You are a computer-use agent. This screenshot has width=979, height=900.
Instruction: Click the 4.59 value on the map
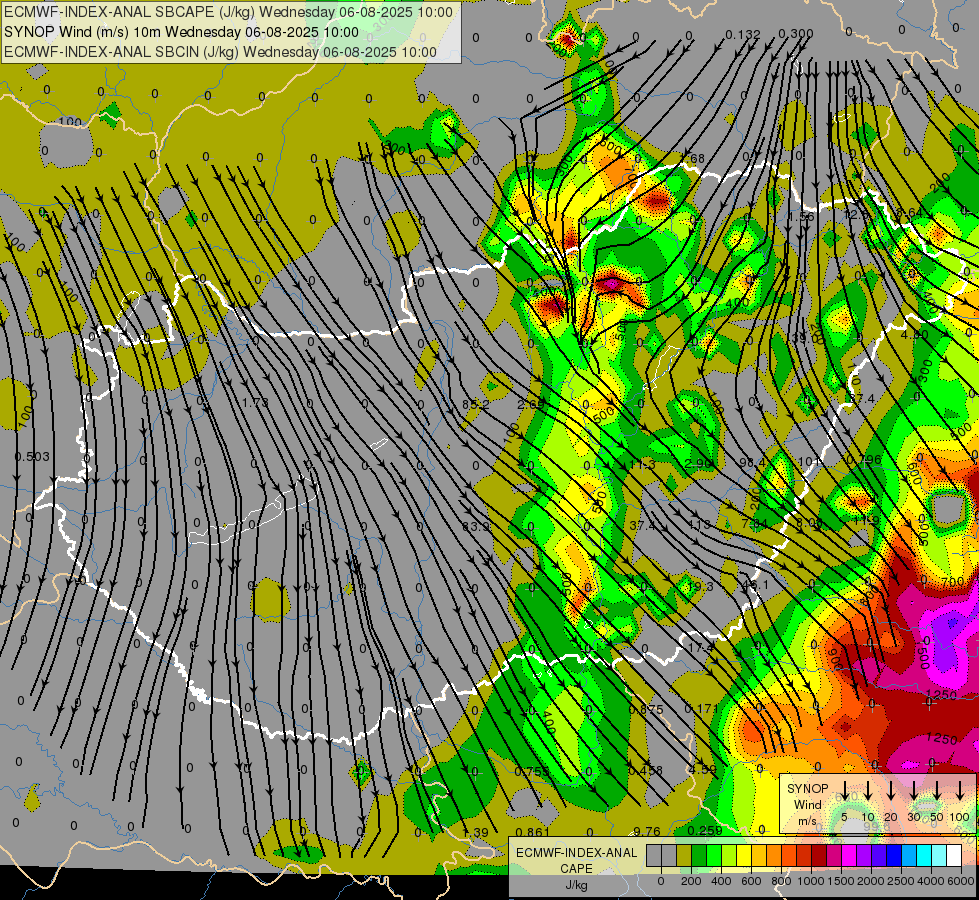click(x=702, y=769)
